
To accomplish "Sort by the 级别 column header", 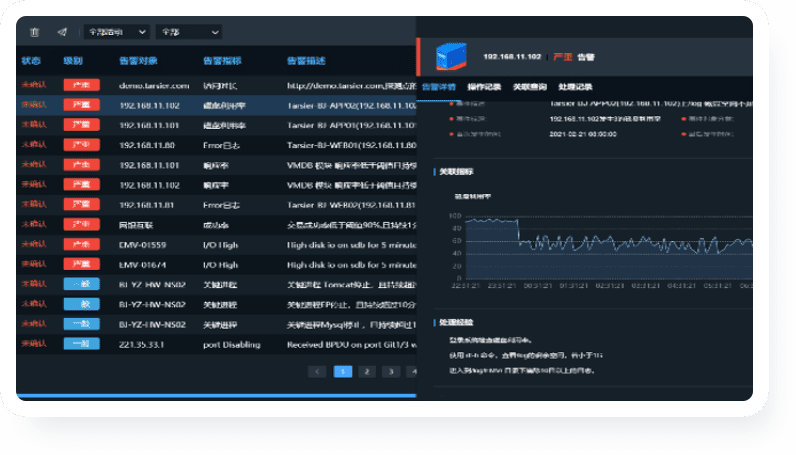I will 73,61.
